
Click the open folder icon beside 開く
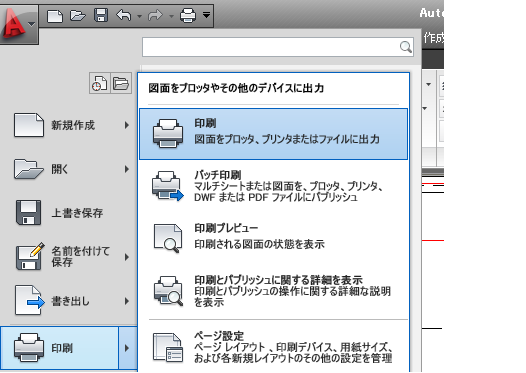pyautogui.click(x=29, y=169)
